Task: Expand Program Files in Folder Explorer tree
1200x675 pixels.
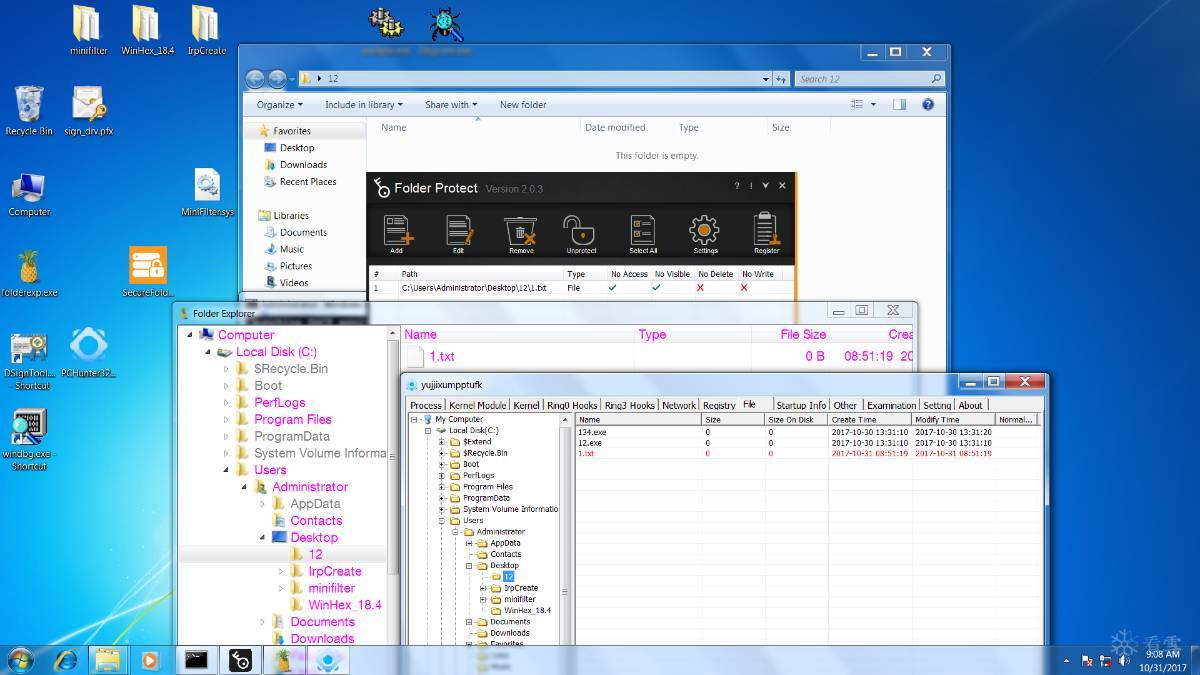Action: pos(226,420)
